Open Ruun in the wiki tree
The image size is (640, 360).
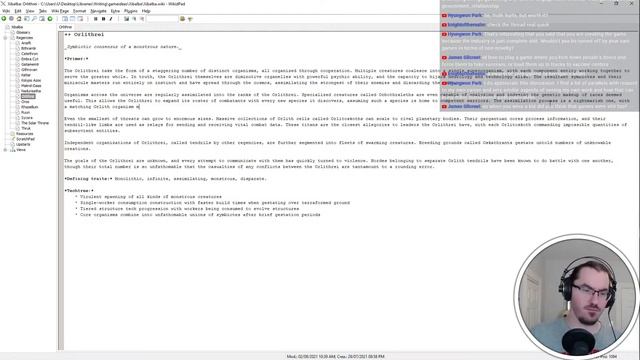[x=25, y=112]
